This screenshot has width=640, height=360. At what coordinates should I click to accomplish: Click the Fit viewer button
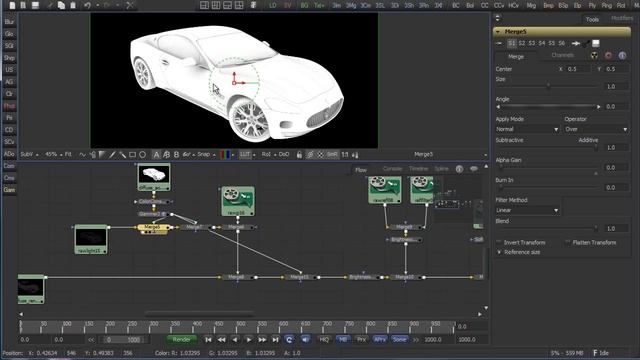tap(68, 155)
